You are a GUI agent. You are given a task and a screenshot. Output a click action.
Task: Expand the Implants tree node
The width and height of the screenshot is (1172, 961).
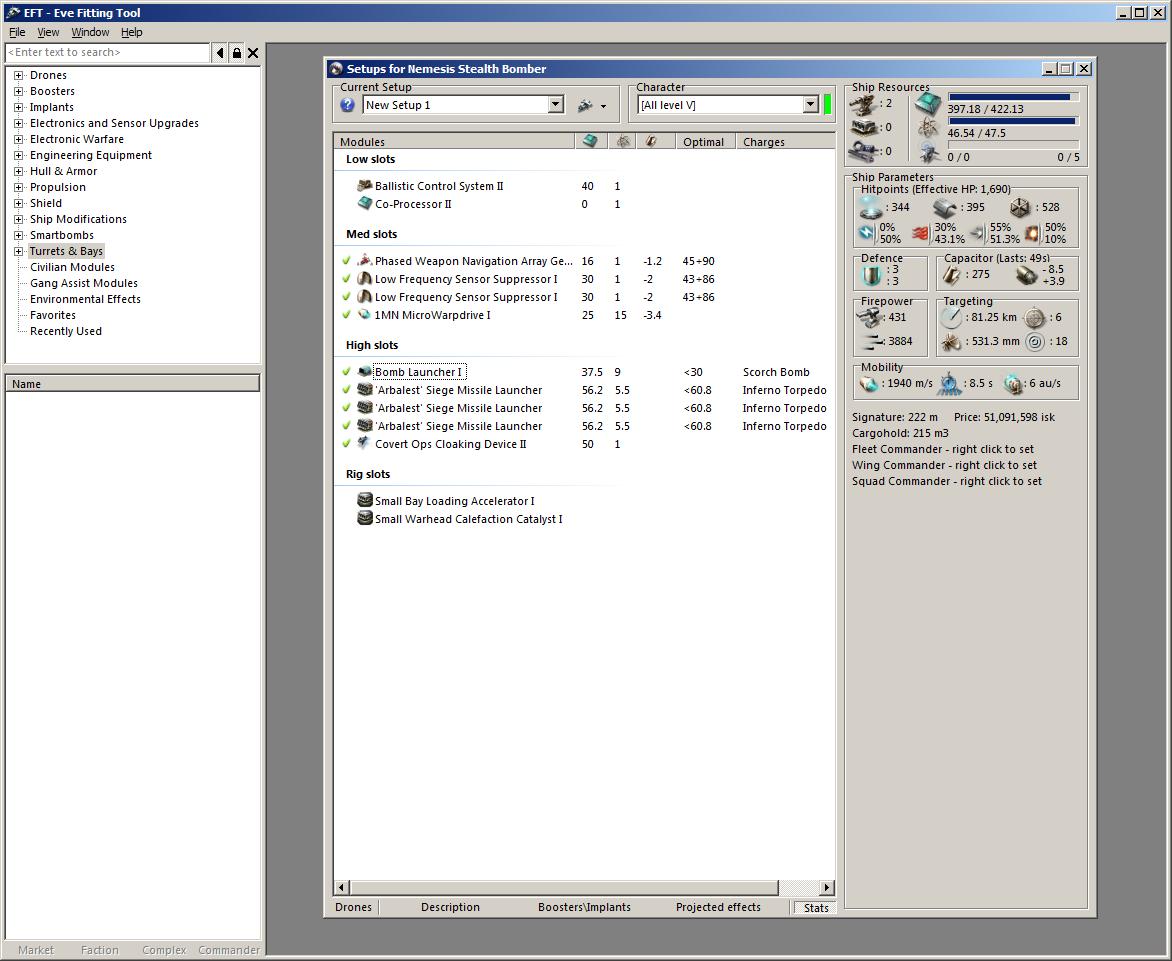(x=19, y=108)
